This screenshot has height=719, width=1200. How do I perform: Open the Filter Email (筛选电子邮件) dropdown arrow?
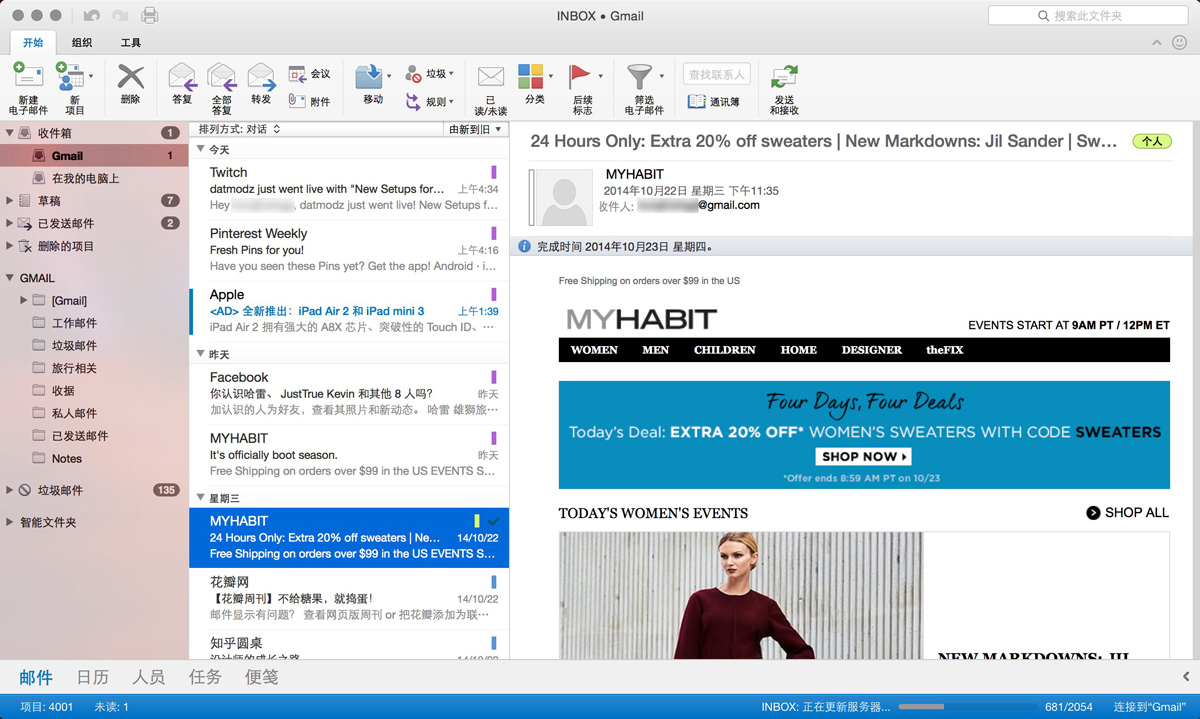(x=662, y=76)
